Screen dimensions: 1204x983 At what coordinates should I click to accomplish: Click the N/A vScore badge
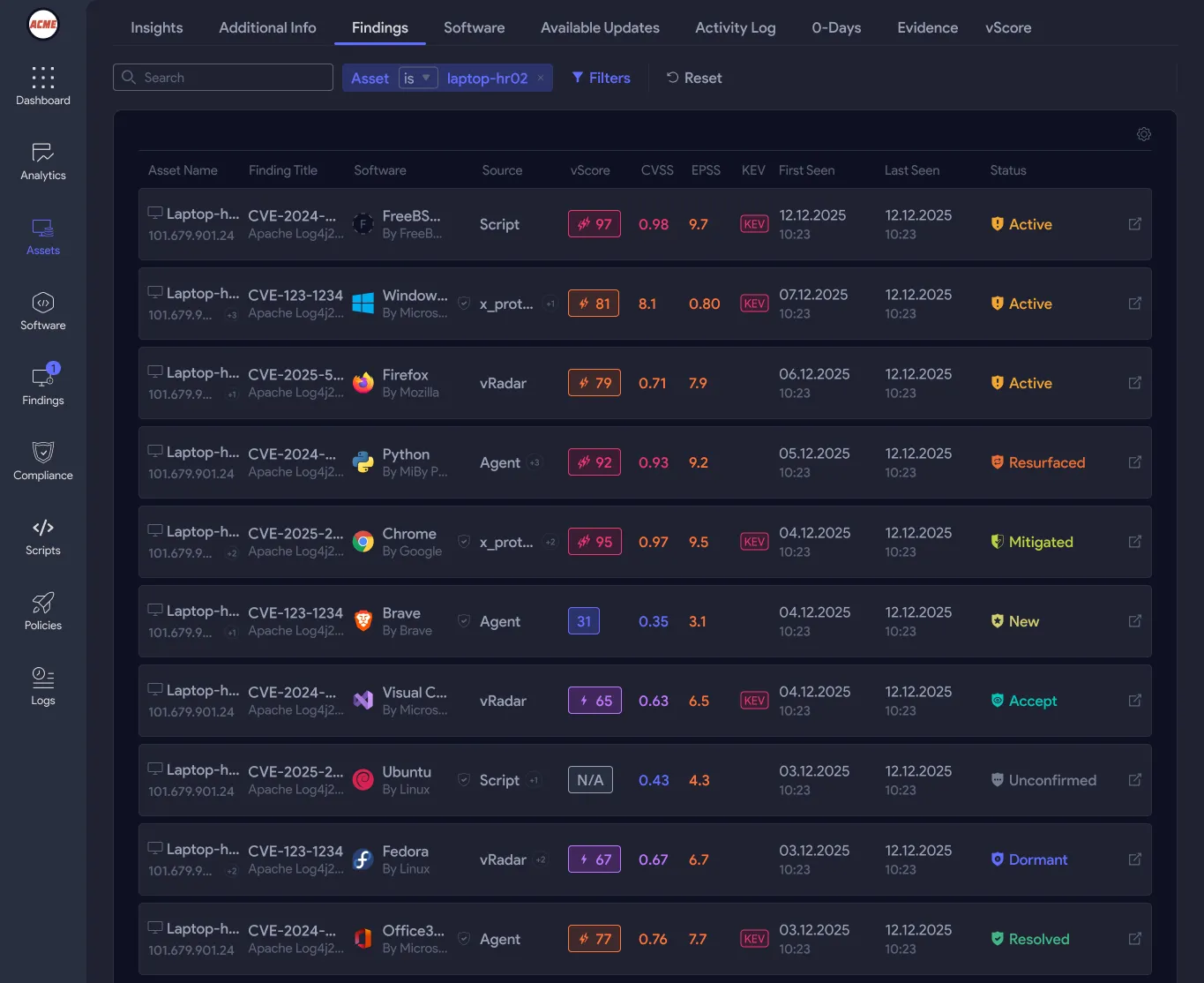pos(590,780)
